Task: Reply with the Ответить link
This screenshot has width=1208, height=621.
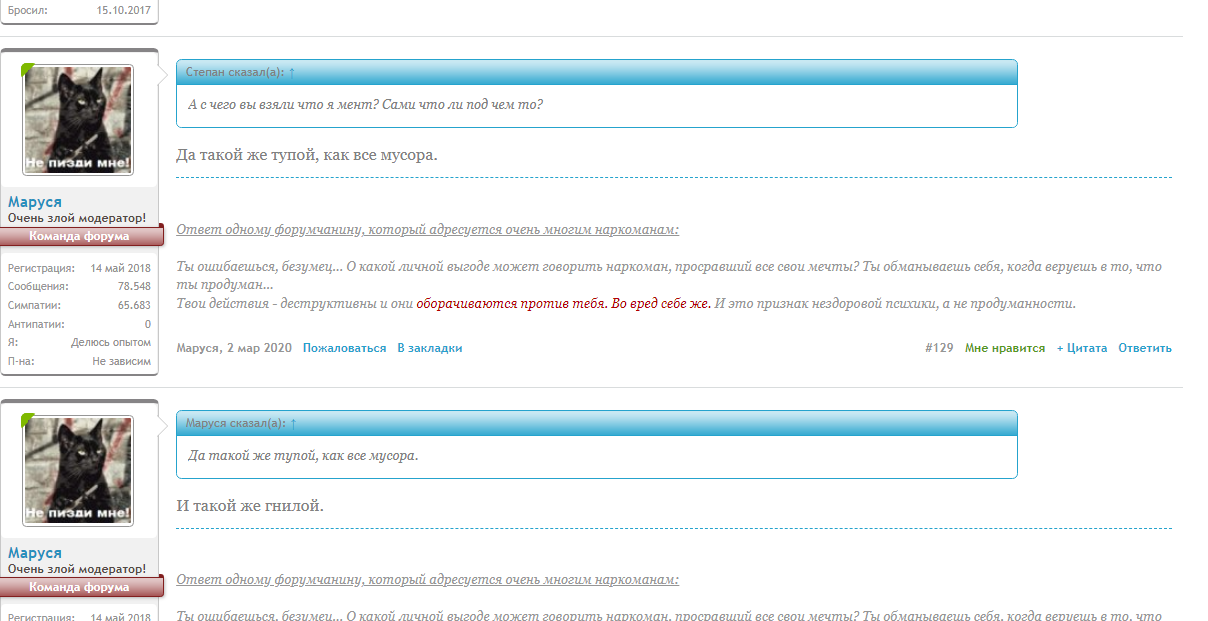Action: coord(1148,347)
